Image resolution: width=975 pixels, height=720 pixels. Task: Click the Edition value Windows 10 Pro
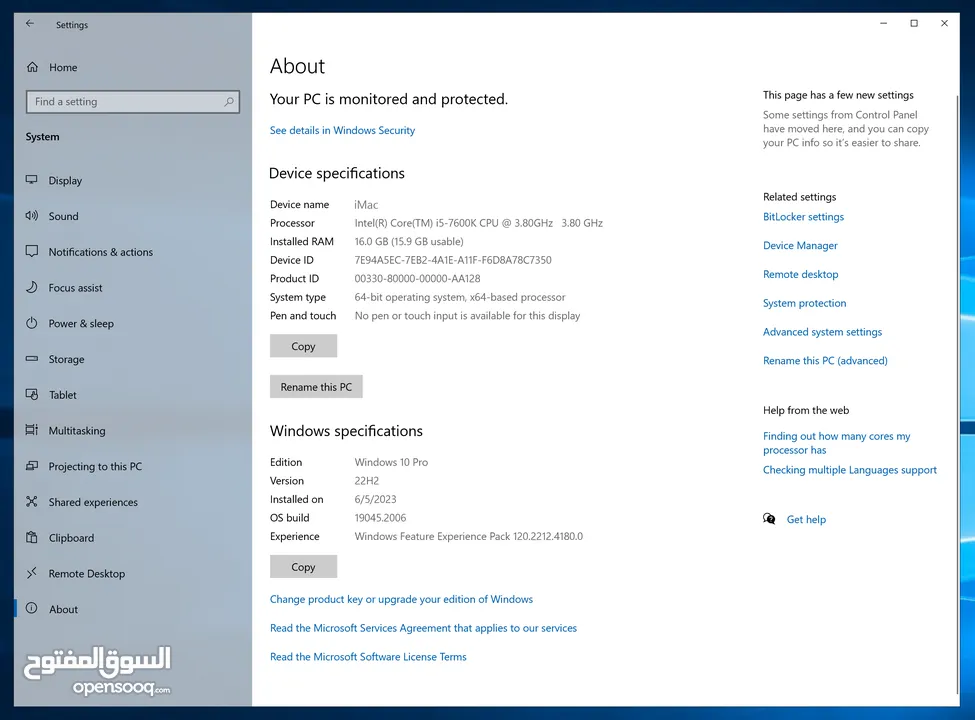[391, 462]
